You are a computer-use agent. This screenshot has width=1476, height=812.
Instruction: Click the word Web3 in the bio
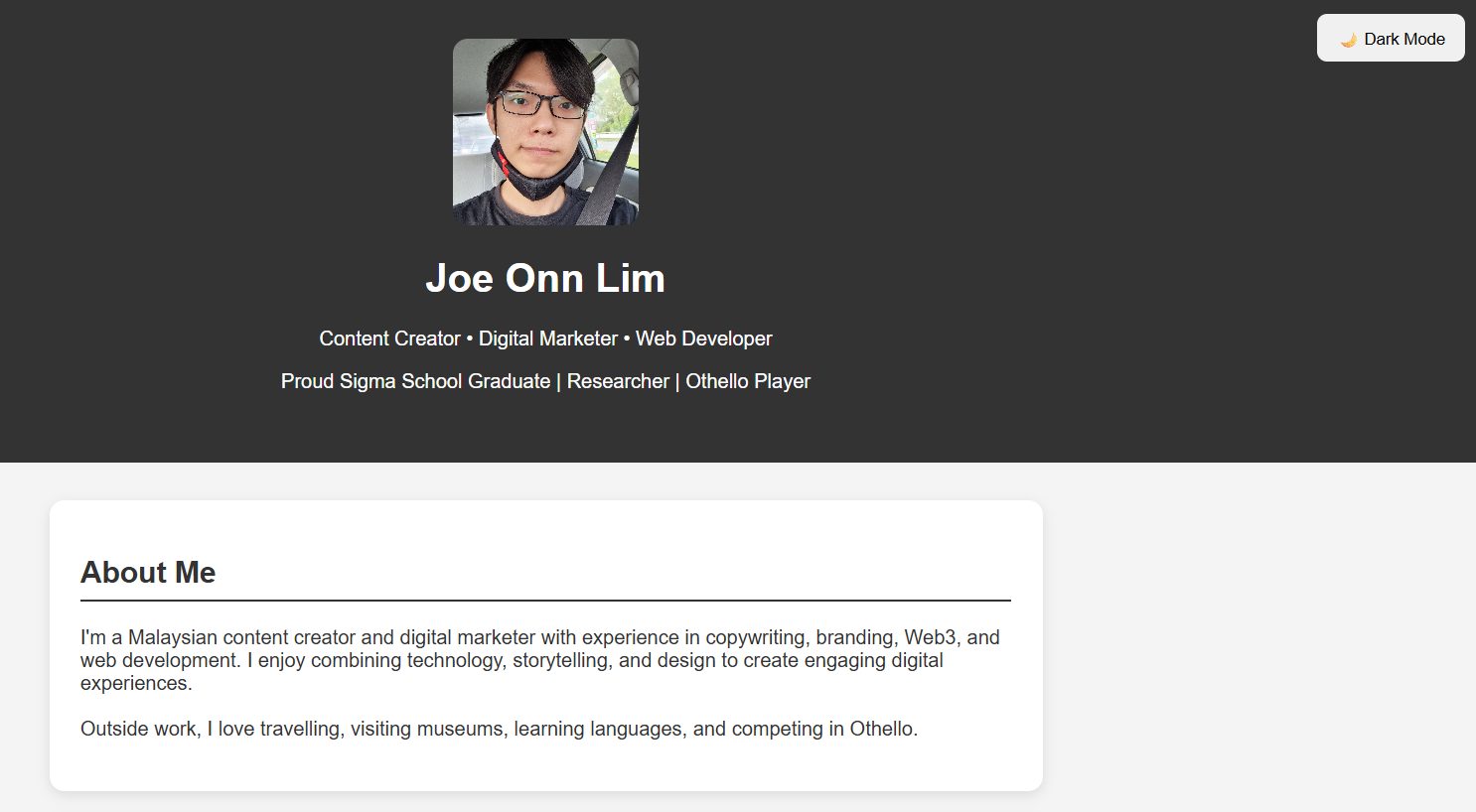coord(930,637)
